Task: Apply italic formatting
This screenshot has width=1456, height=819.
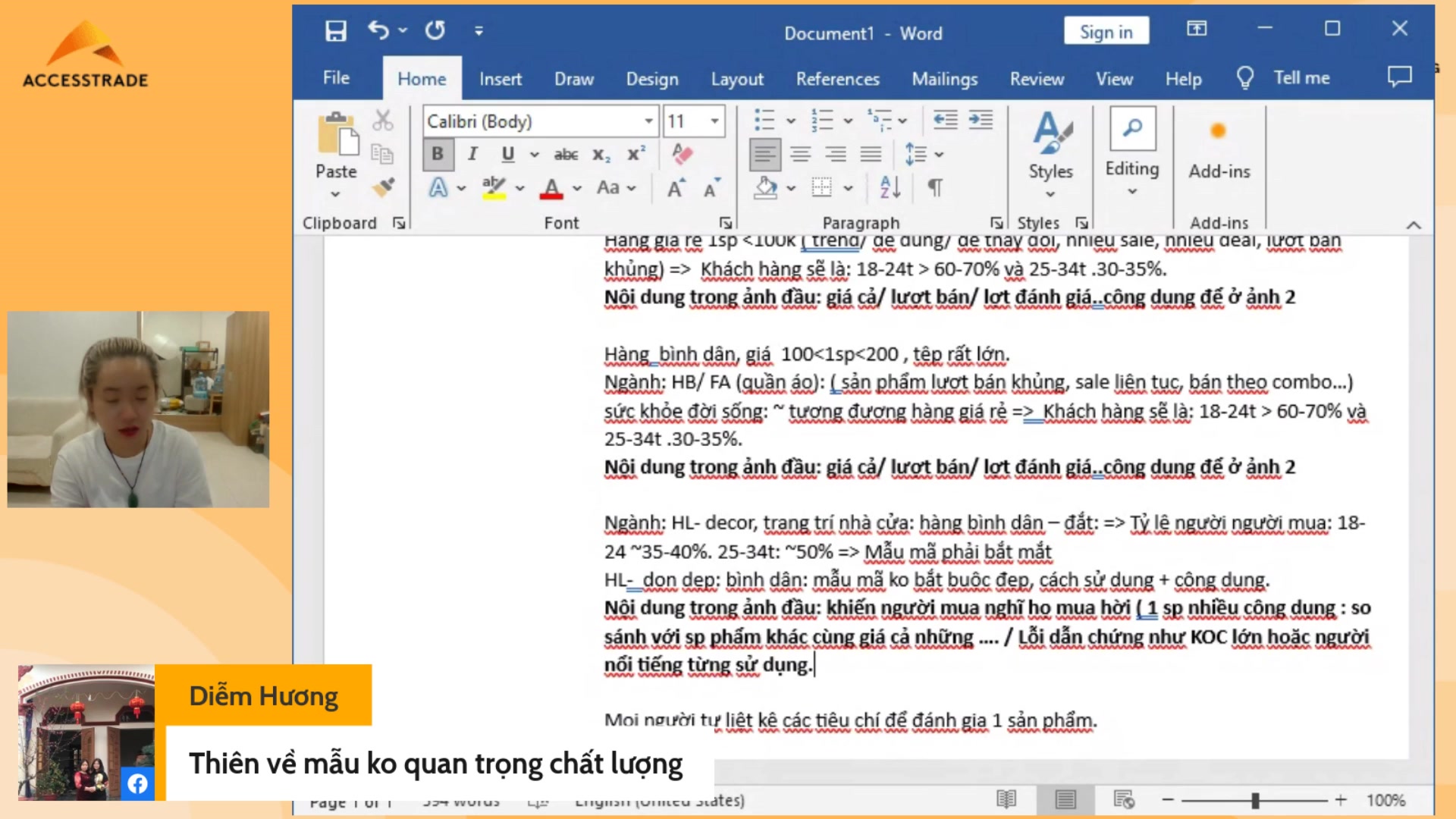Action: tap(472, 154)
